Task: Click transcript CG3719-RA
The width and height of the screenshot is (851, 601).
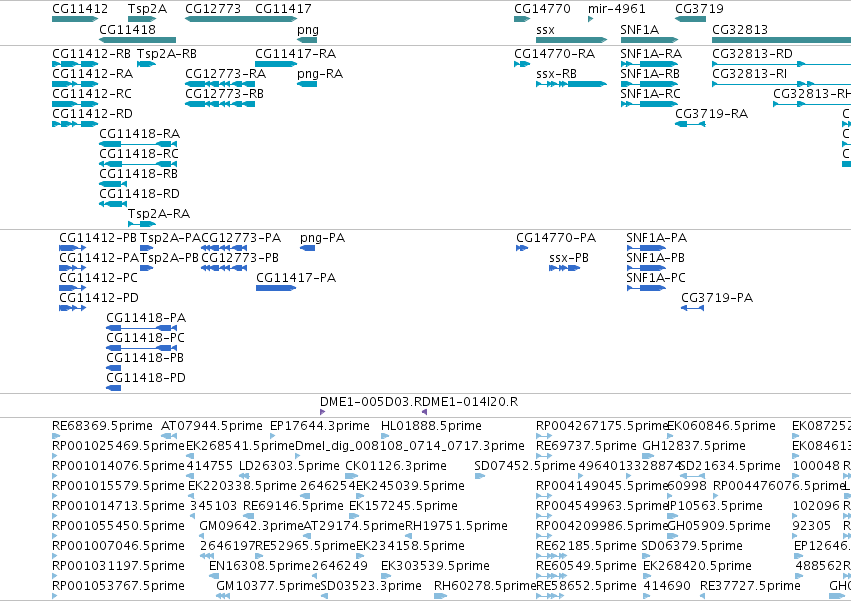Action: click(x=690, y=124)
